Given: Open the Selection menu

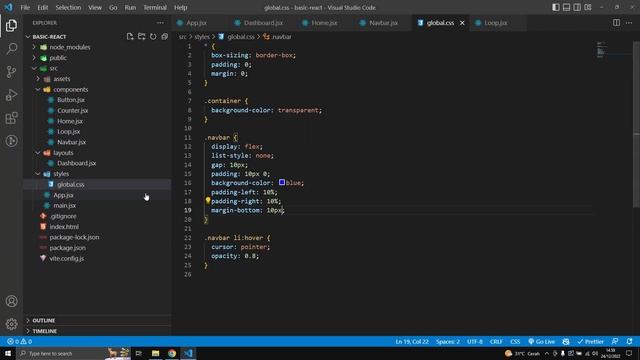Looking at the screenshot, I should tap(68, 7).
